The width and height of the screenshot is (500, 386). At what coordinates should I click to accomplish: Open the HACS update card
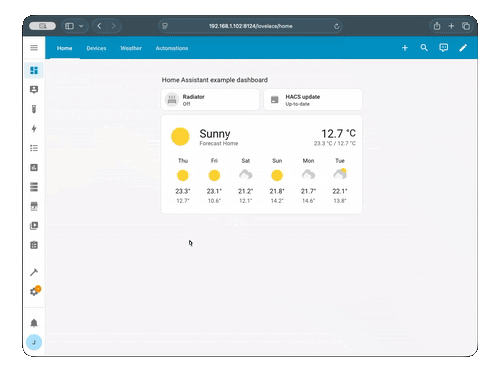point(313,100)
